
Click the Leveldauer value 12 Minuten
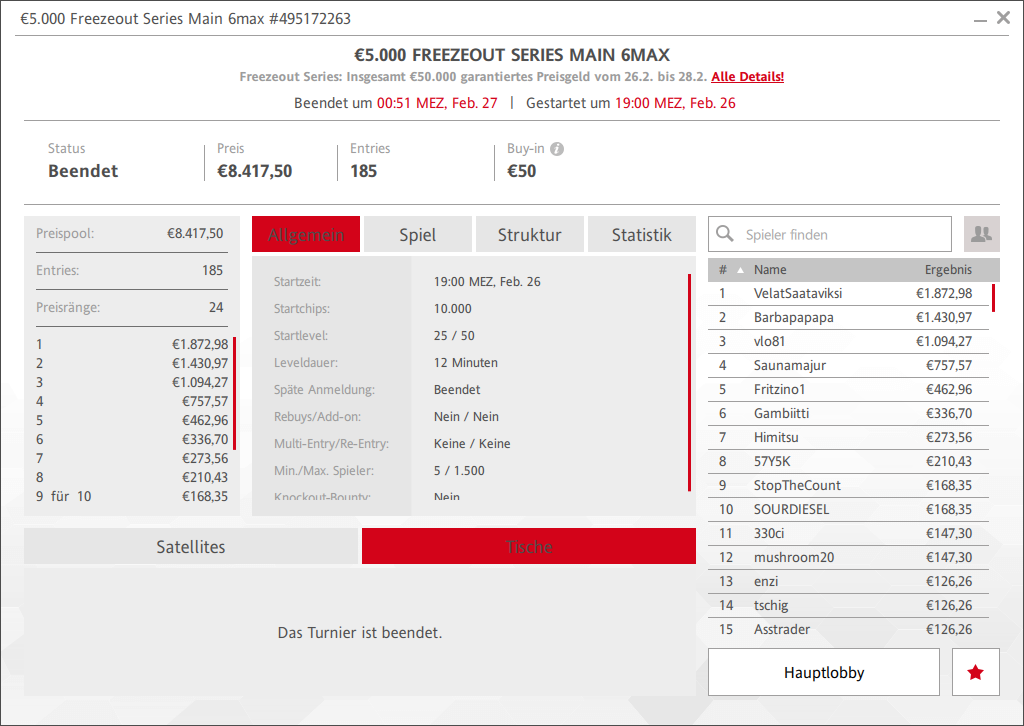(x=466, y=362)
